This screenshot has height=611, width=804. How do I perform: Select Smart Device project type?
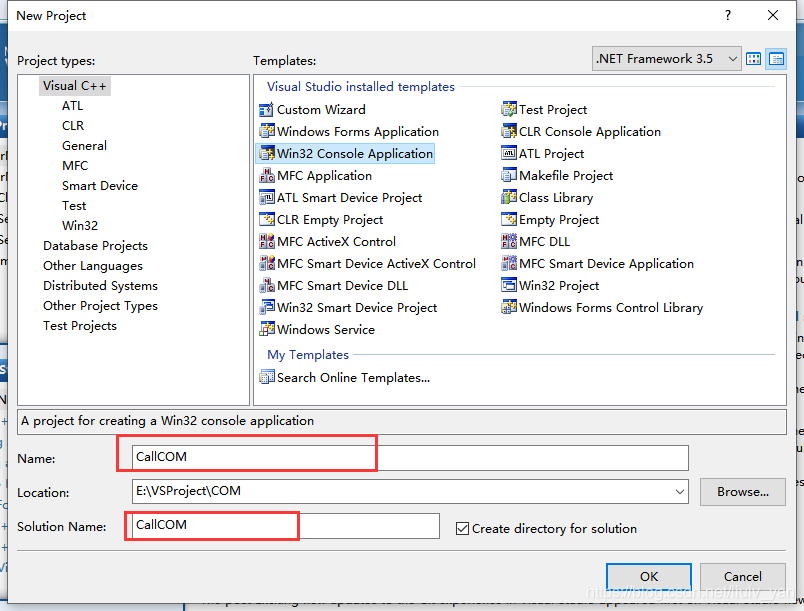pos(99,186)
